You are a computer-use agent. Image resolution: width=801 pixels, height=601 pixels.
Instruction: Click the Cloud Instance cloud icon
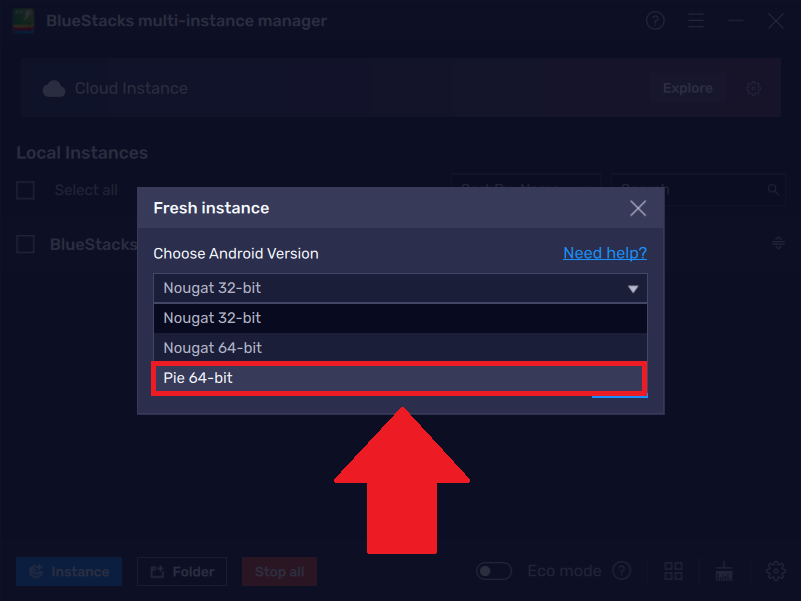[x=54, y=88]
